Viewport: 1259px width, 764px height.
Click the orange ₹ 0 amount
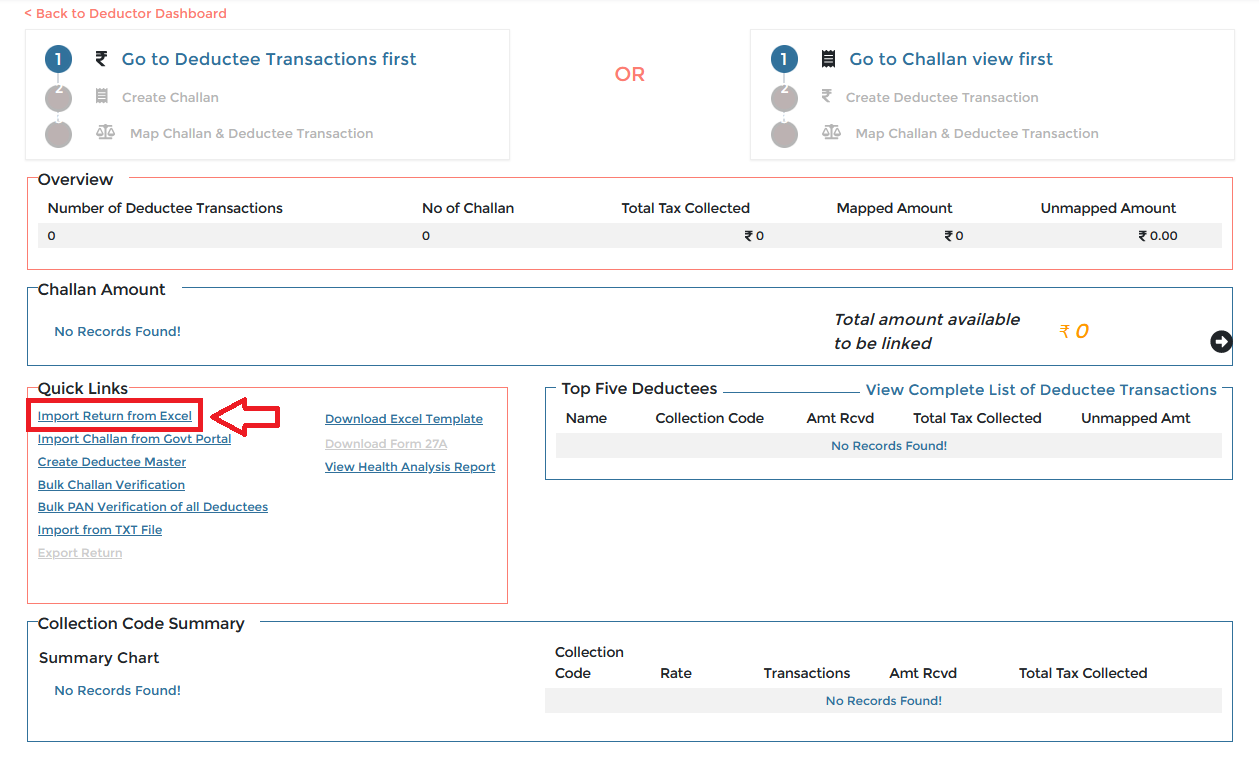point(1074,331)
